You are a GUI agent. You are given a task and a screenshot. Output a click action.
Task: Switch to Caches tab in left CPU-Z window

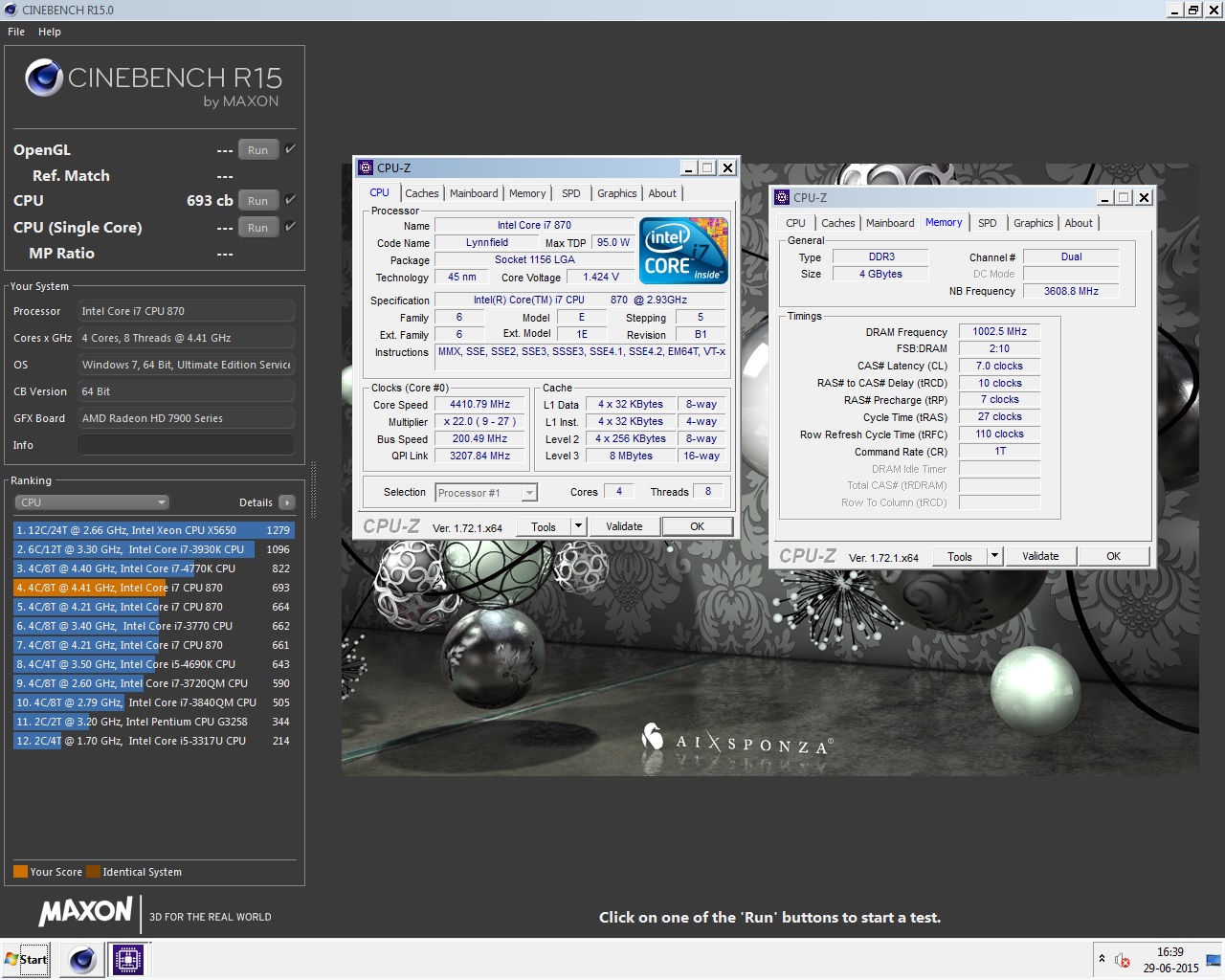point(421,193)
